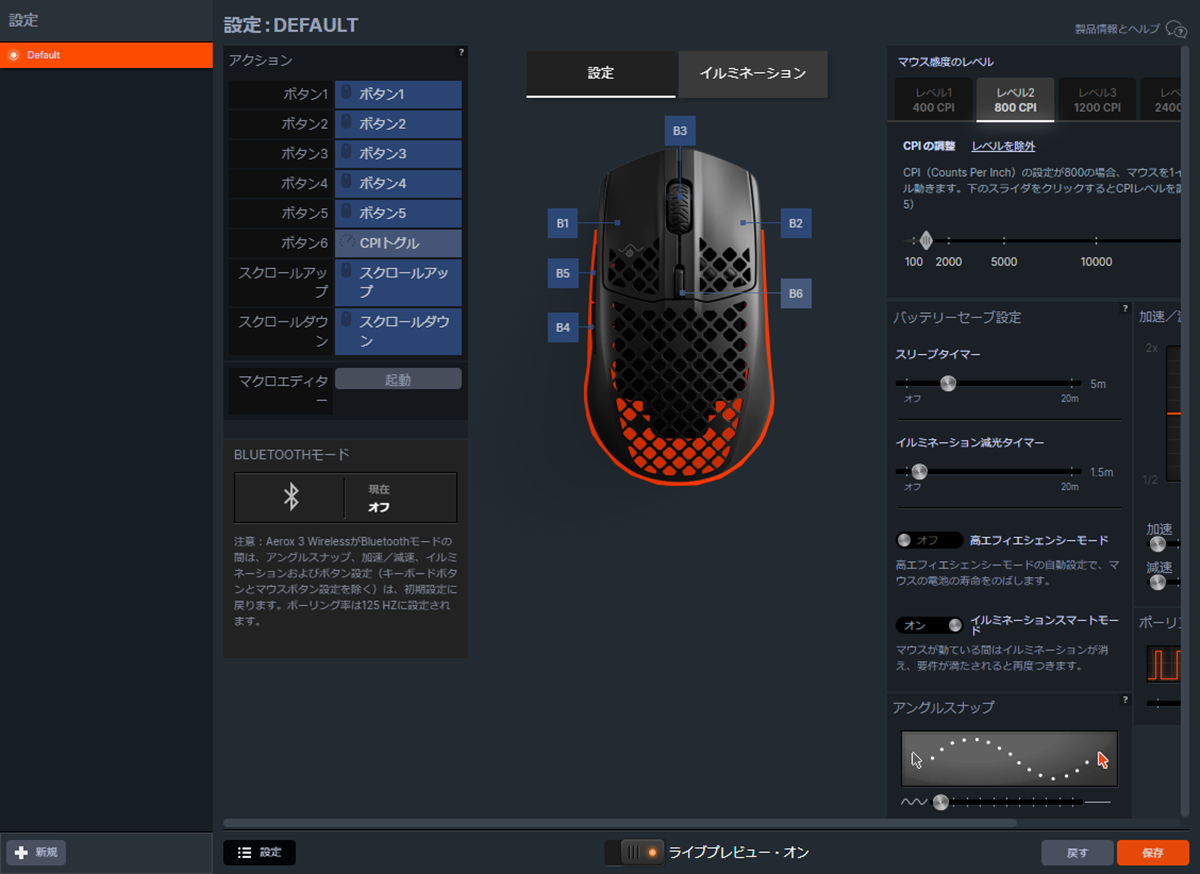Click help question mark in battery save panel

click(1125, 309)
